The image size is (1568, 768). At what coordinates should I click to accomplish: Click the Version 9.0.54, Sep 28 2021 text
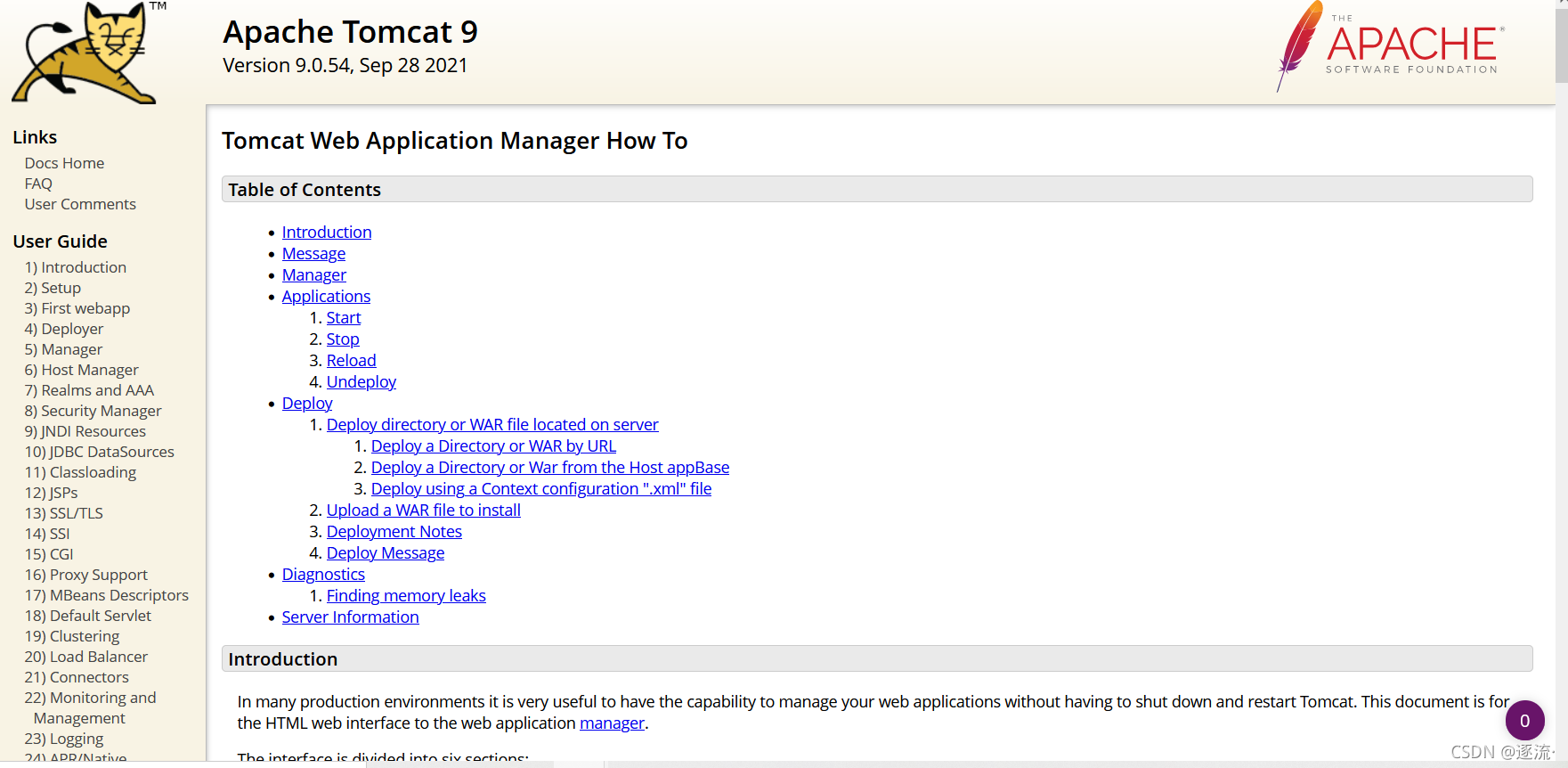pyautogui.click(x=345, y=65)
